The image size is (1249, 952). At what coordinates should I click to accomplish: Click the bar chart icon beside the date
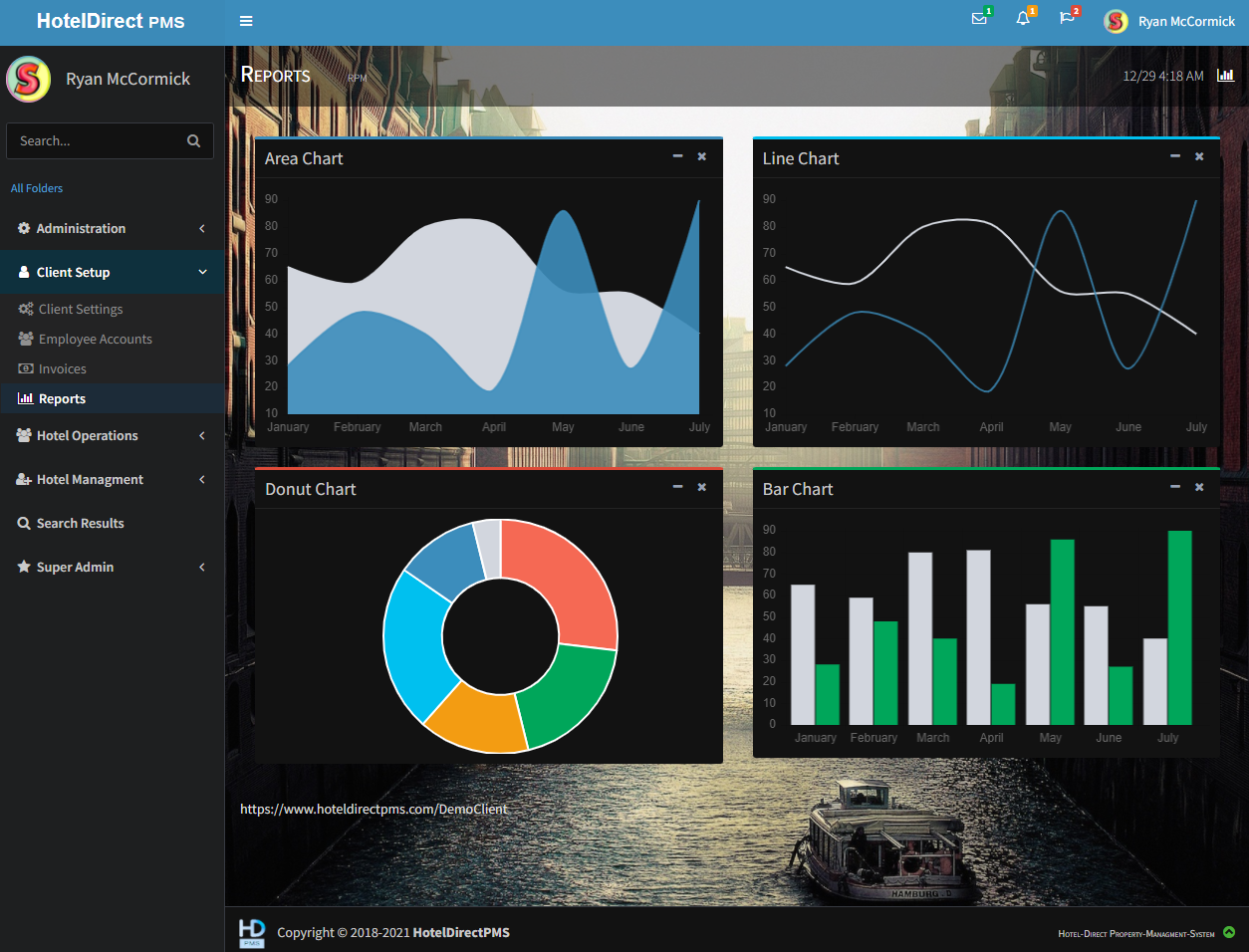pos(1226,76)
